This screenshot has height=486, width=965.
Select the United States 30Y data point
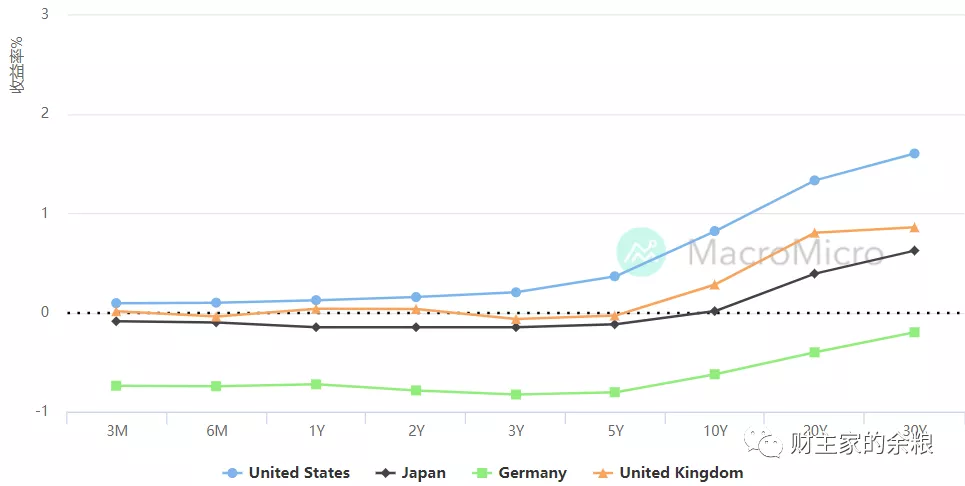click(914, 154)
